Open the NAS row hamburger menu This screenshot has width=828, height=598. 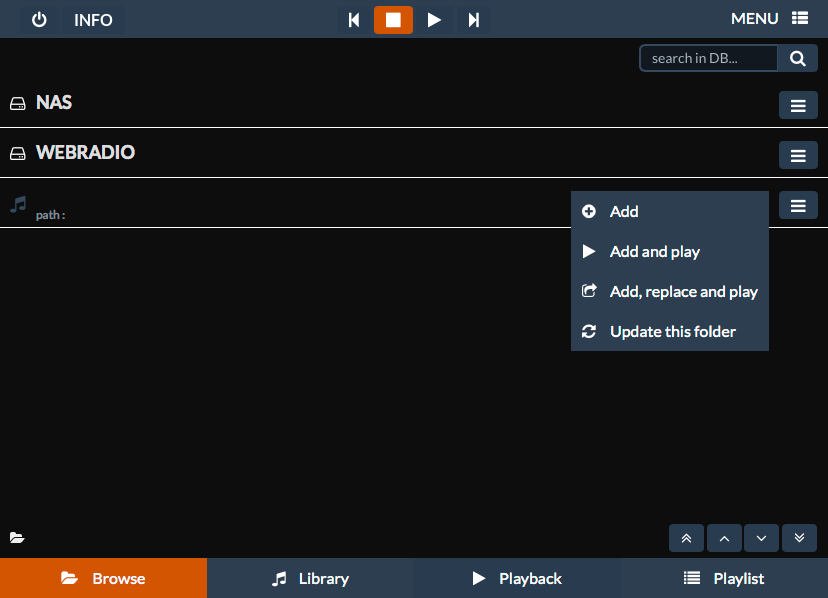798,105
